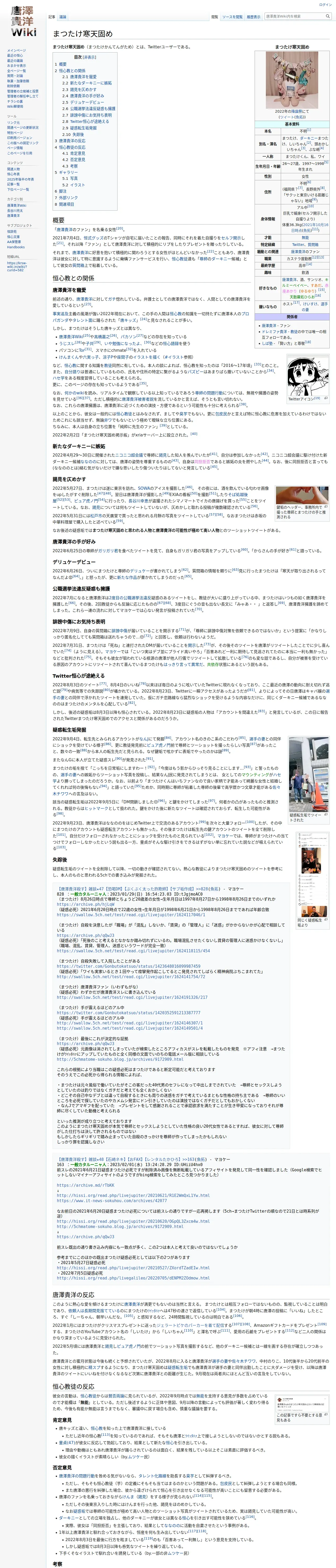Image resolution: width=336 pixels, height=1568 pixels.
Task: Jump to 2.2 新たなダーキニーに嫉妬 in contents
Action: 87,83
